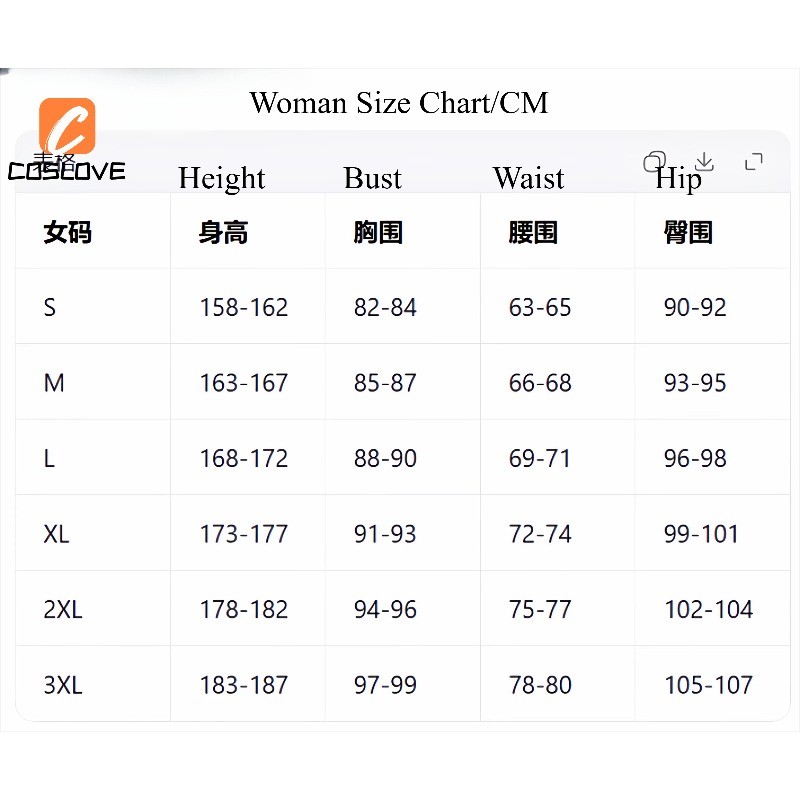Select the M size row label

(54, 383)
